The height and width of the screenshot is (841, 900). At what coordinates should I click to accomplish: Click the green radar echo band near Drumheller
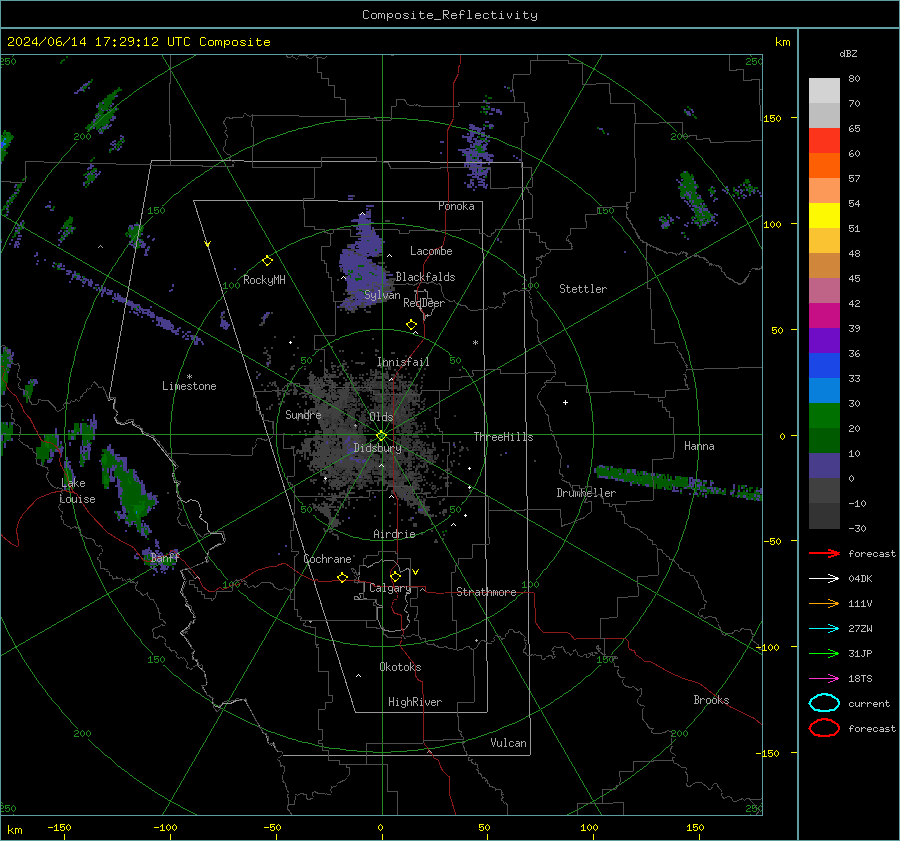(x=677, y=482)
